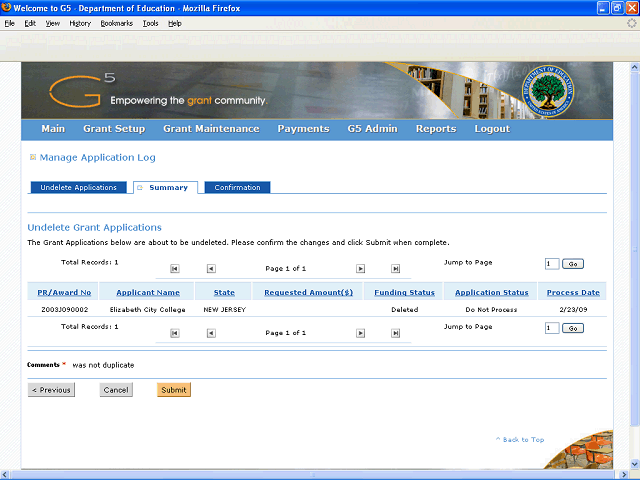This screenshot has width=640, height=480.
Task: Open G5 Admin navigation item
Action: point(373,129)
